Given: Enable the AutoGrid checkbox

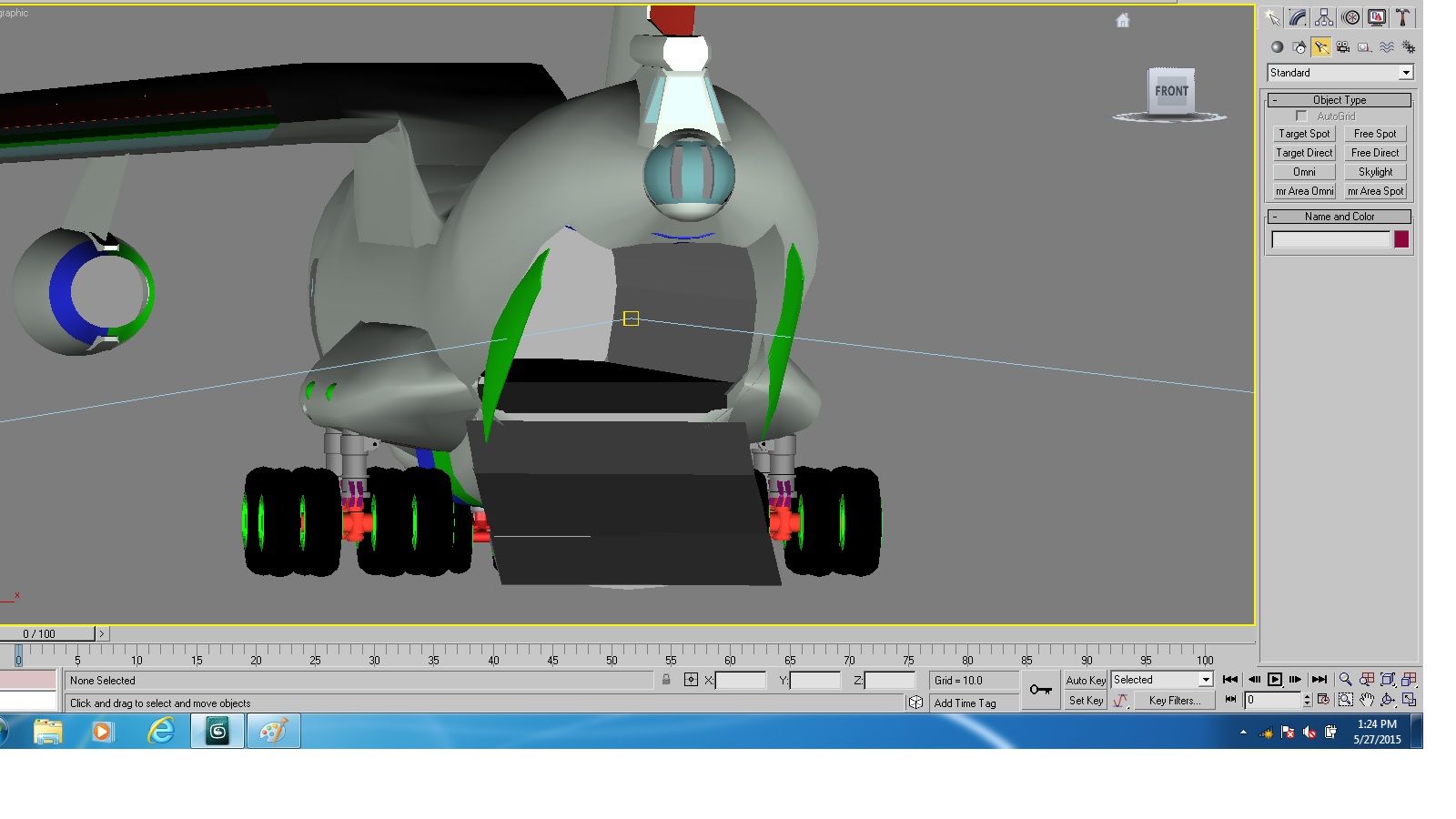Looking at the screenshot, I should coord(1301,116).
